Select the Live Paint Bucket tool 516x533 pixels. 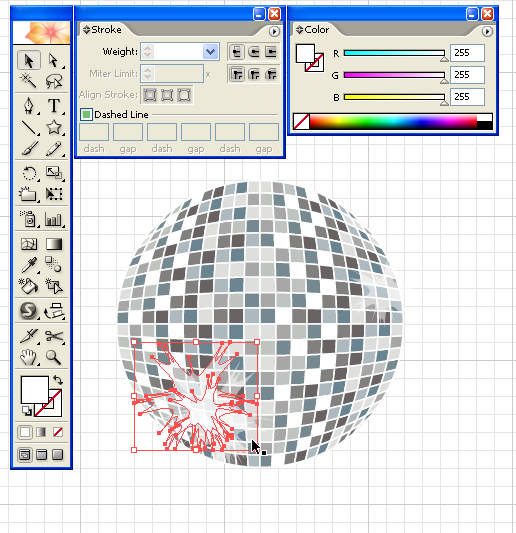[x=29, y=286]
